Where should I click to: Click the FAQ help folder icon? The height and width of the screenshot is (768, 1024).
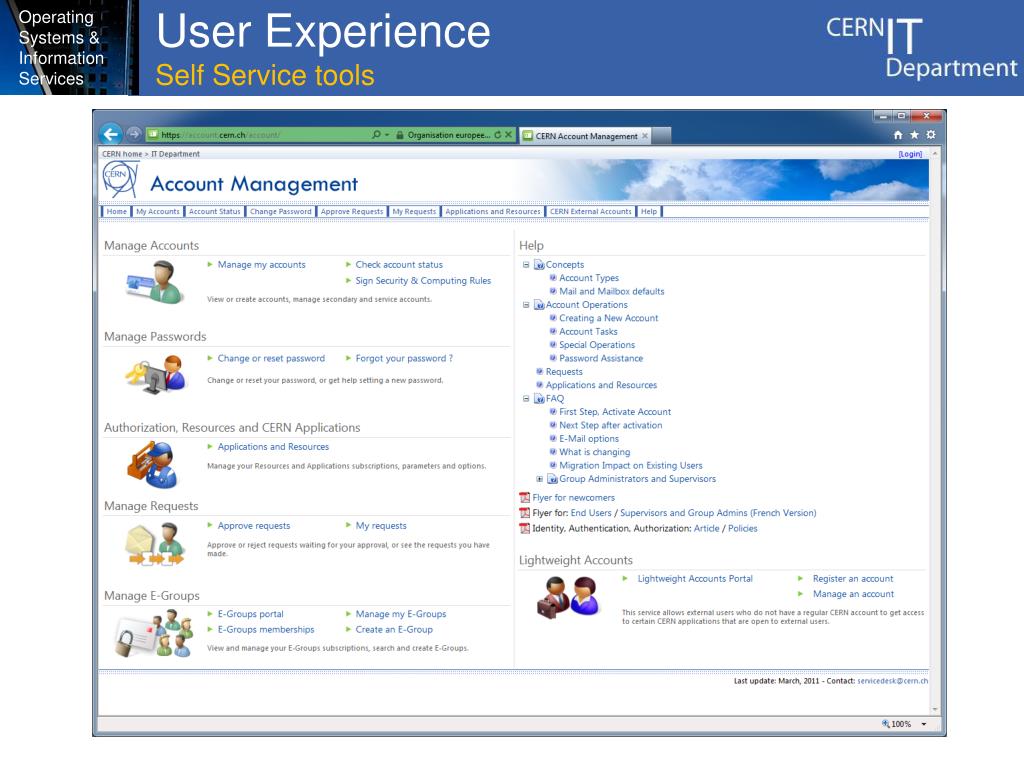click(x=539, y=398)
